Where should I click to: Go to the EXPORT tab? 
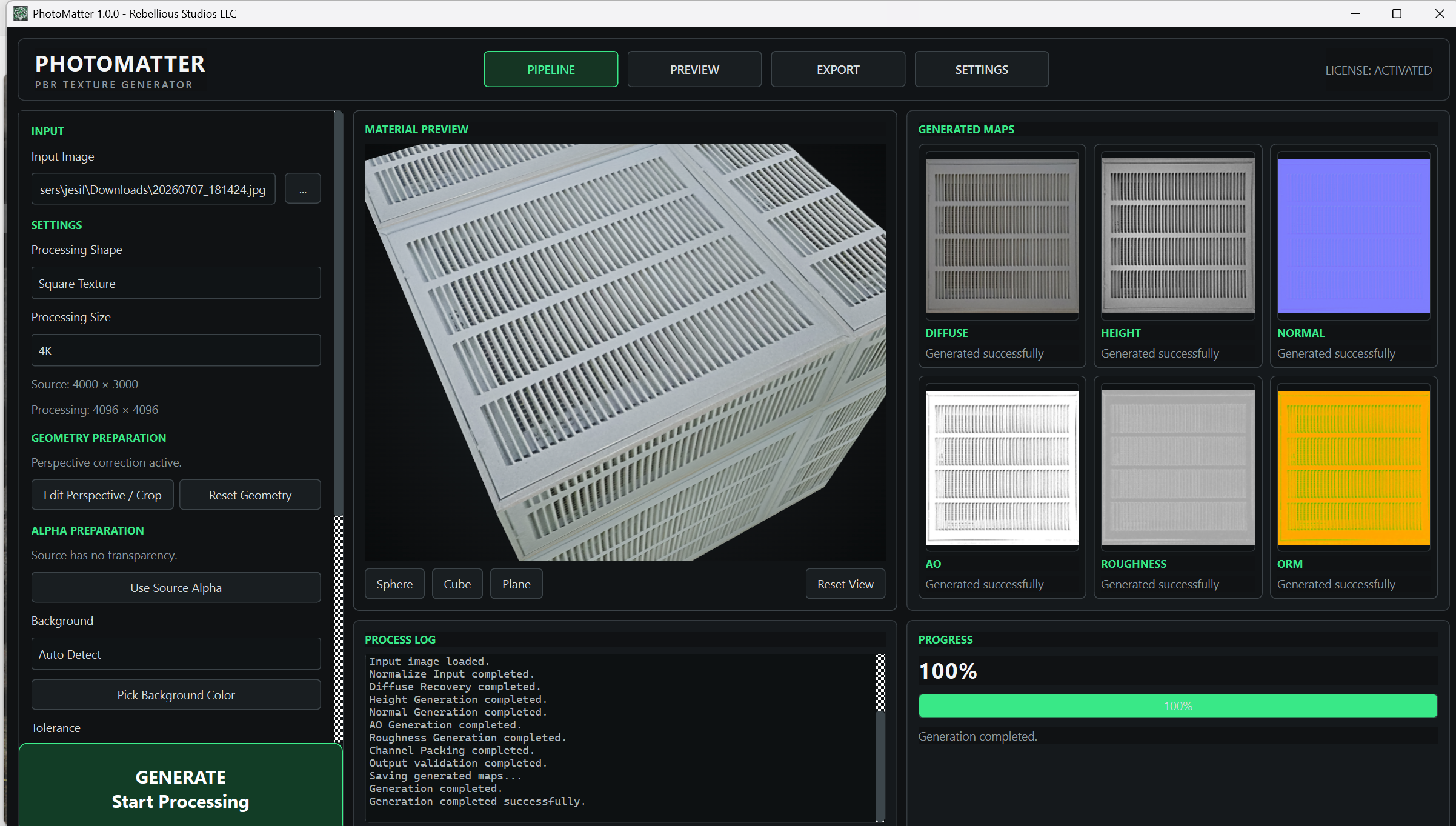point(838,69)
